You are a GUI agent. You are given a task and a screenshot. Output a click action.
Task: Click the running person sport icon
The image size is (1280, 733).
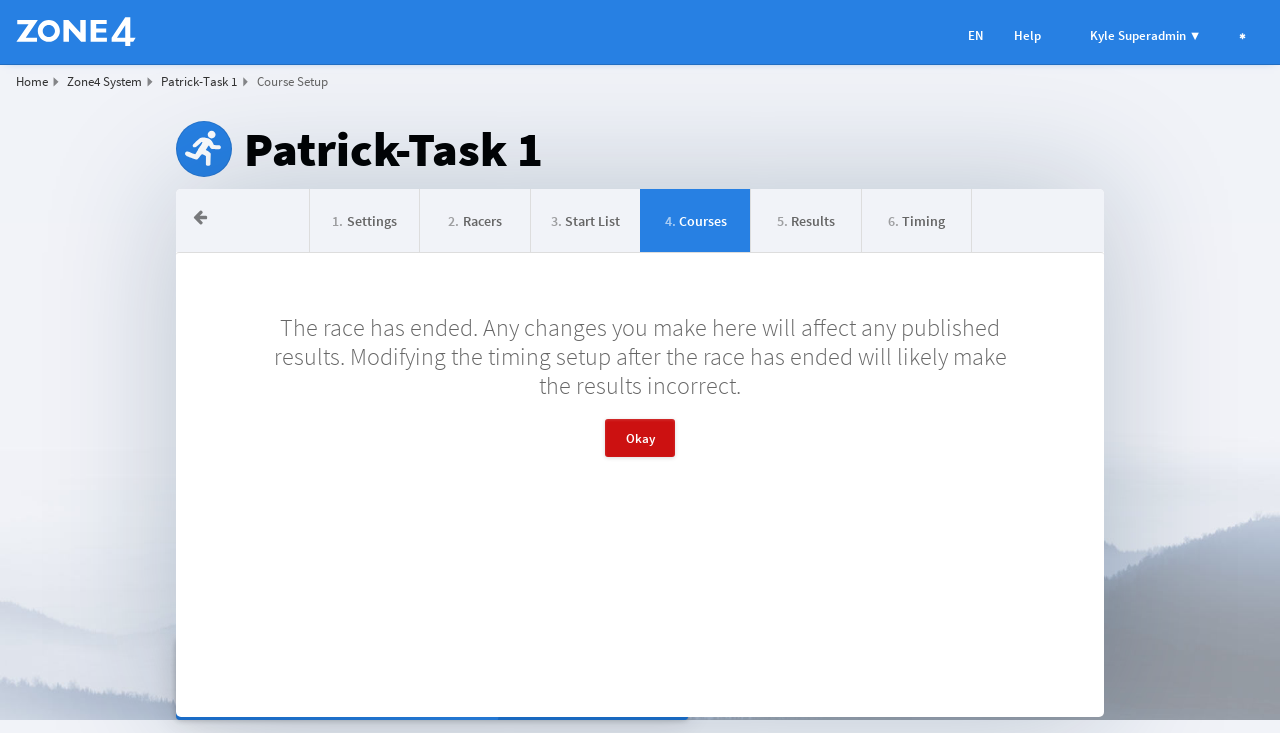(204, 149)
